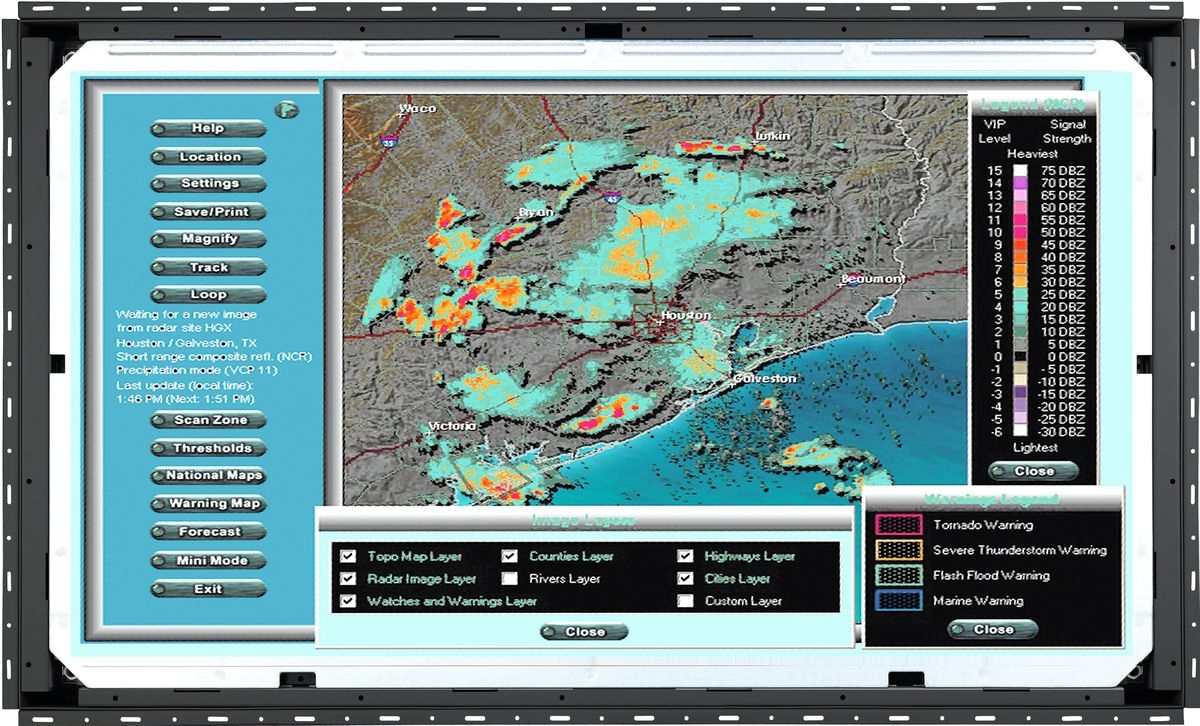This screenshot has width=1200, height=726.
Task: Open the Settings button
Action: [x=209, y=184]
